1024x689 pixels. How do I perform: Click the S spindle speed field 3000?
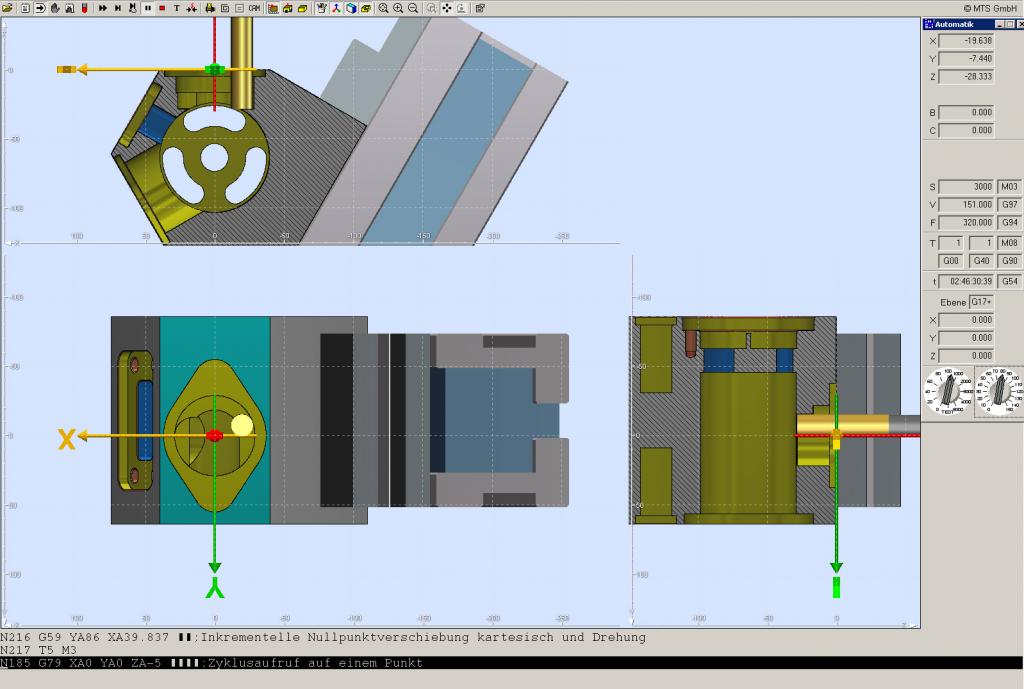pos(967,187)
